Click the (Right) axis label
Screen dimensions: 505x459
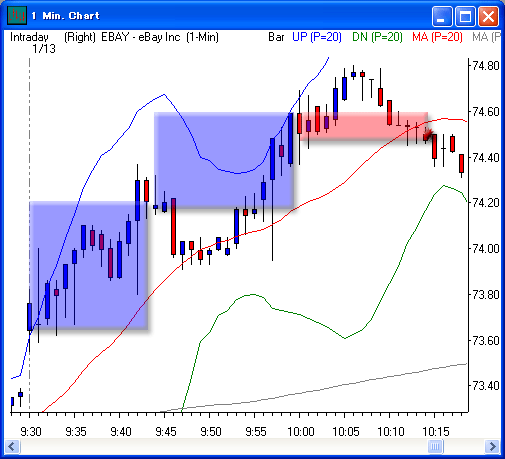80,37
